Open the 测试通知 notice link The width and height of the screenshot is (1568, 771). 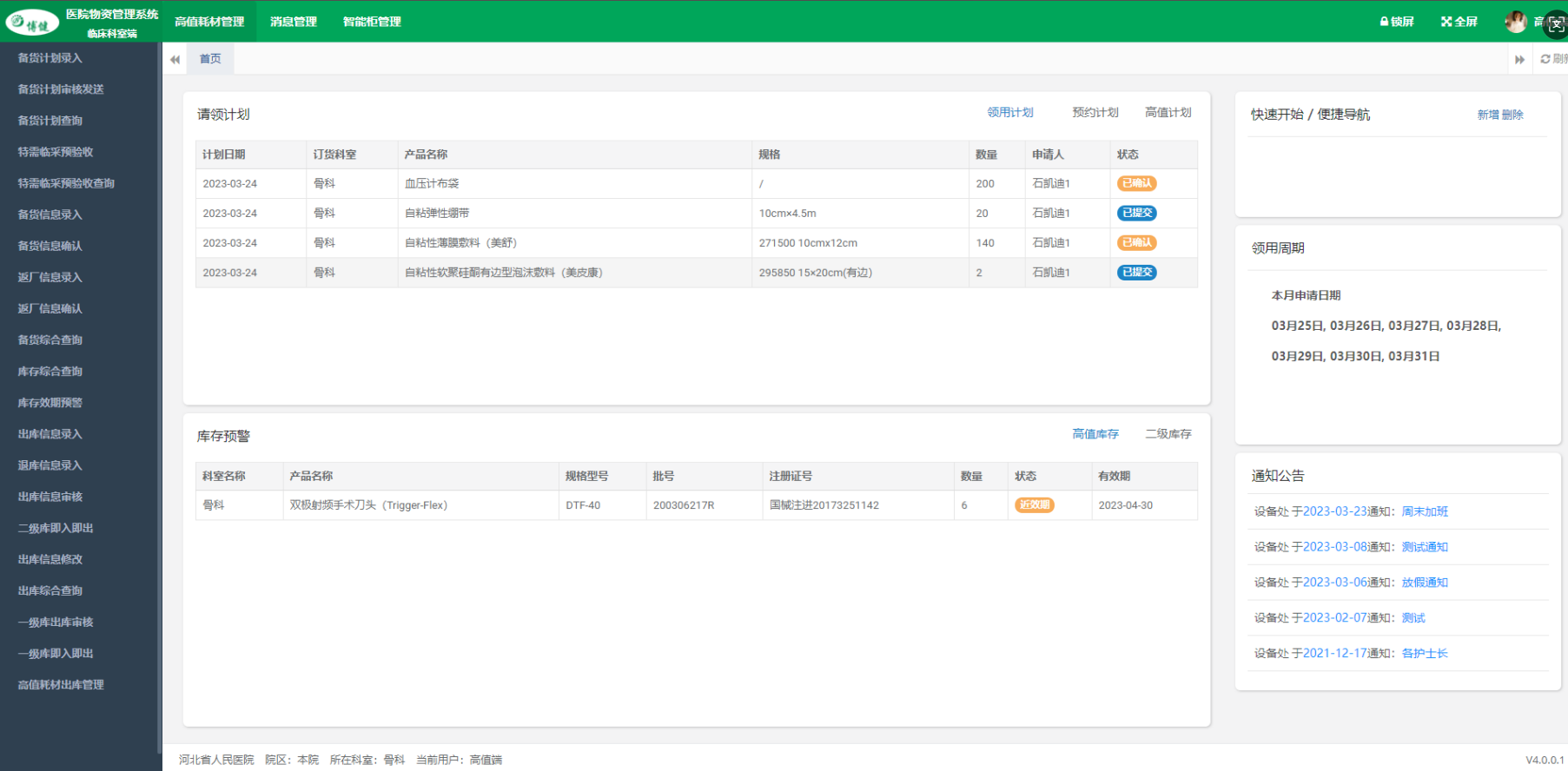1425,547
